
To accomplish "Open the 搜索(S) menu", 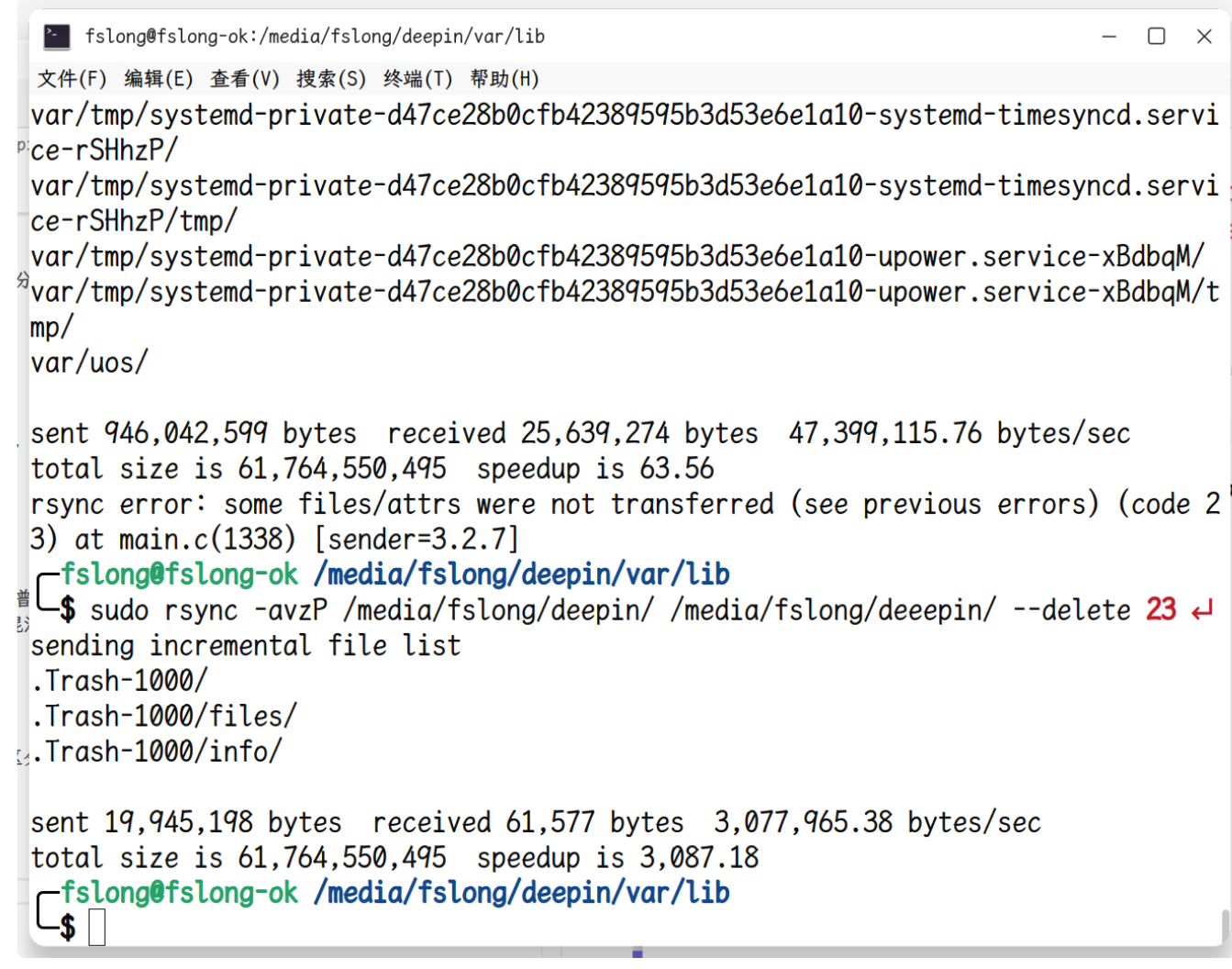I will 331,79.
